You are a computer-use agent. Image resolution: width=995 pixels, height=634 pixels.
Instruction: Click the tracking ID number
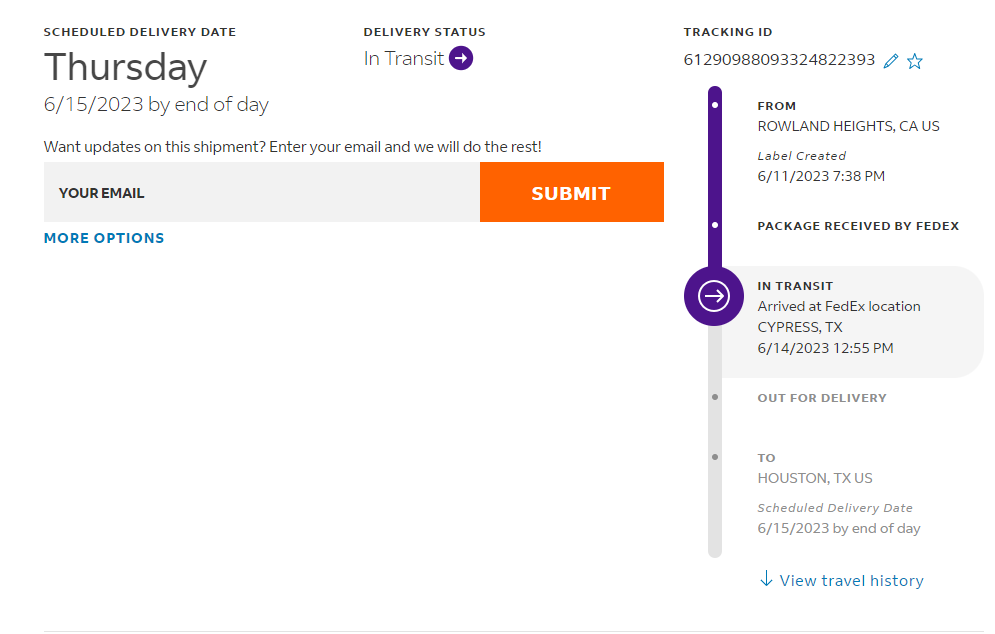[x=779, y=60]
